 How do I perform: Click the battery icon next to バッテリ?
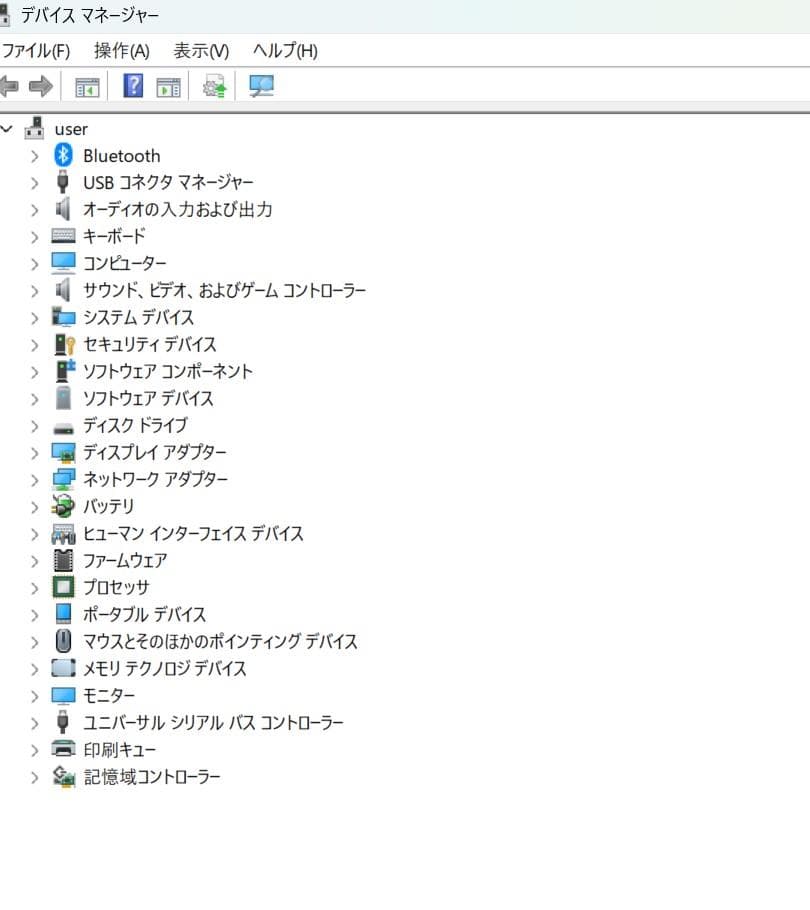63,506
